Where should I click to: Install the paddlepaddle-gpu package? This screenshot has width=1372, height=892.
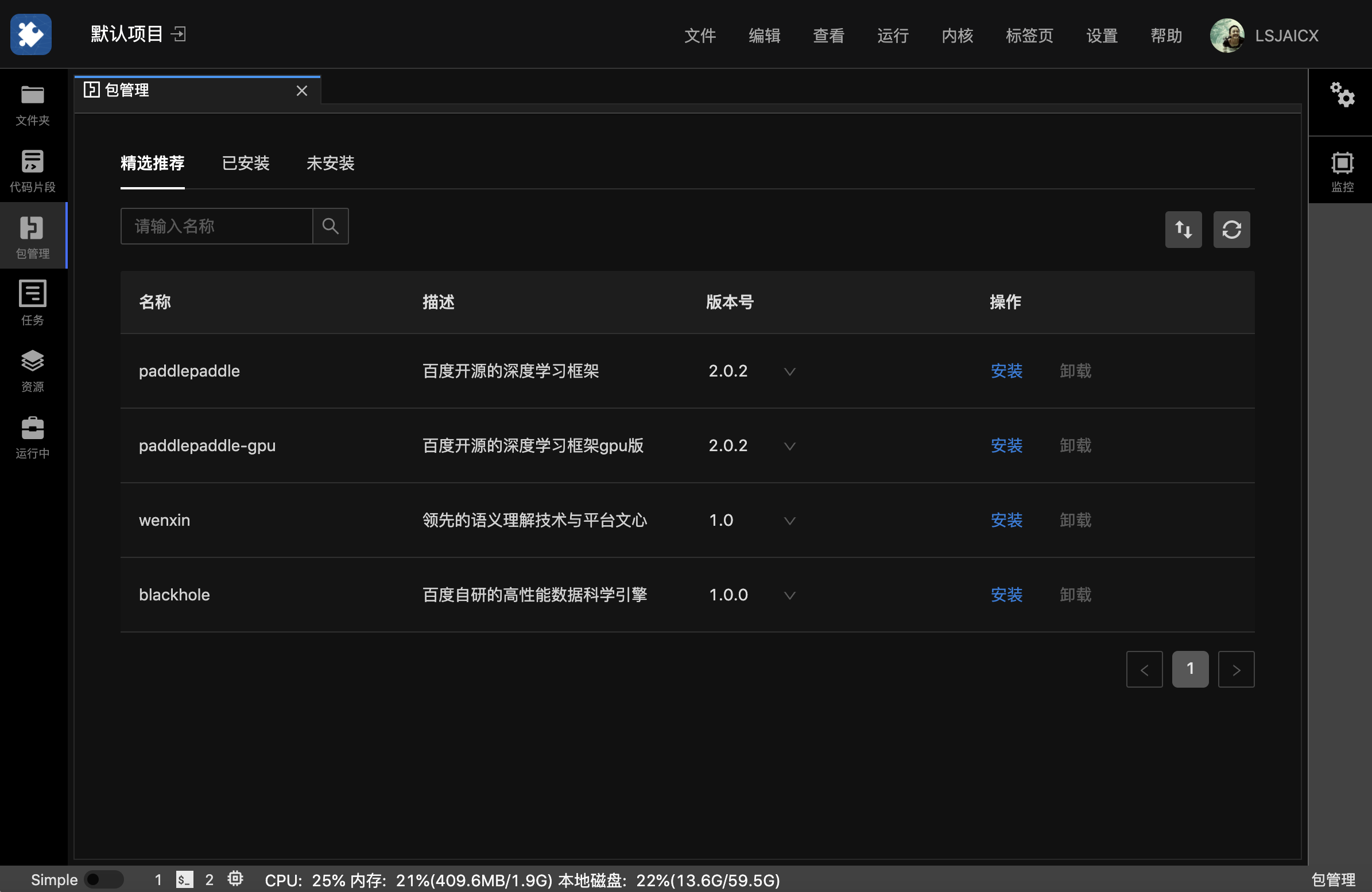pyautogui.click(x=1006, y=445)
